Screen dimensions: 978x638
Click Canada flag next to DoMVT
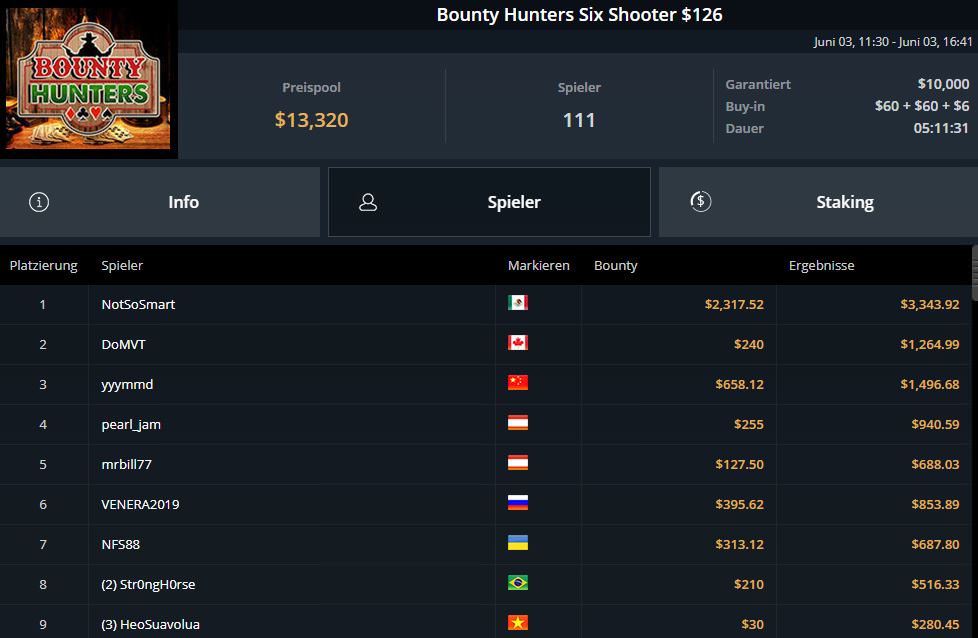517,343
